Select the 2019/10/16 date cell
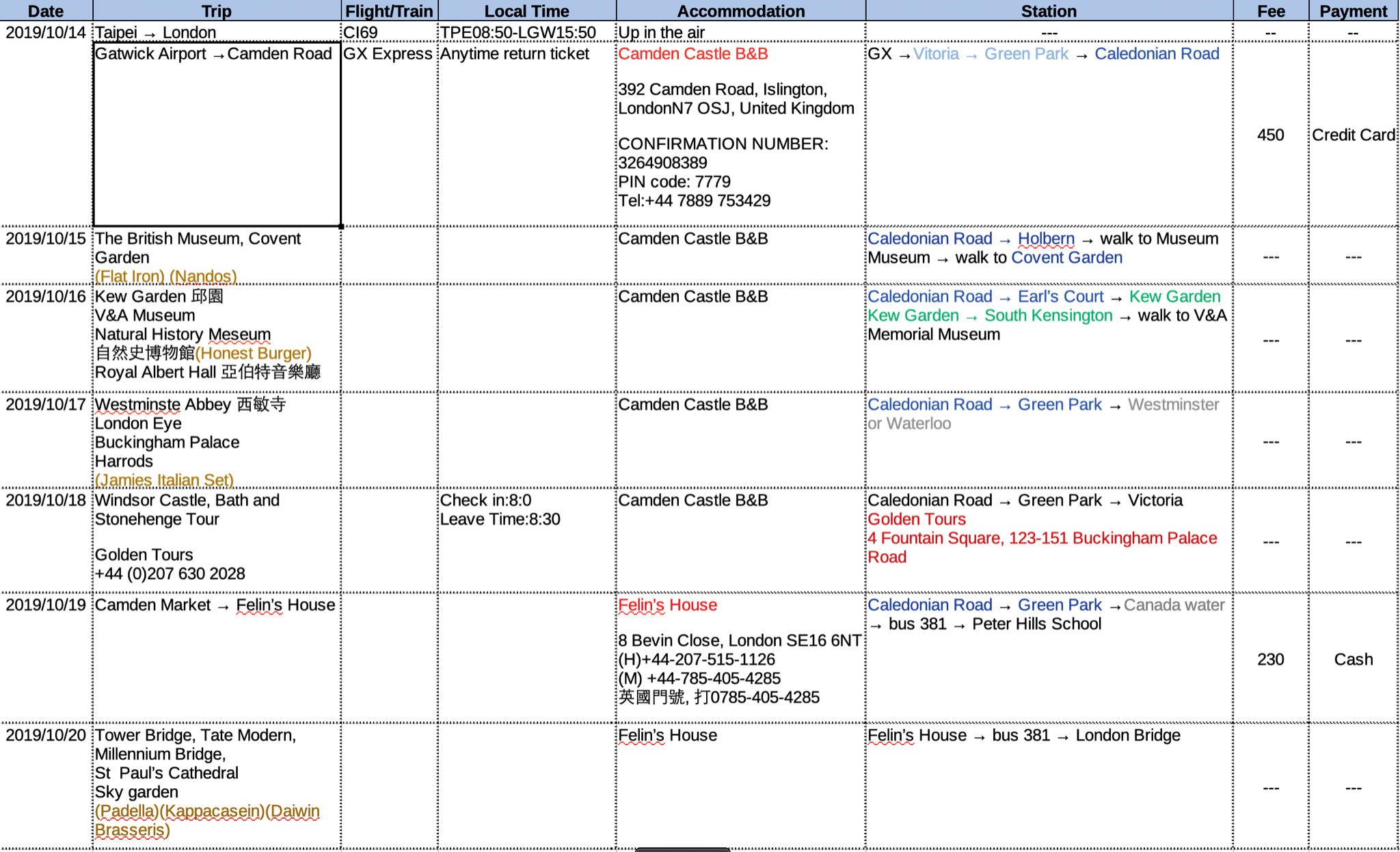Image resolution: width=1400 pixels, height=852 pixels. [x=46, y=297]
